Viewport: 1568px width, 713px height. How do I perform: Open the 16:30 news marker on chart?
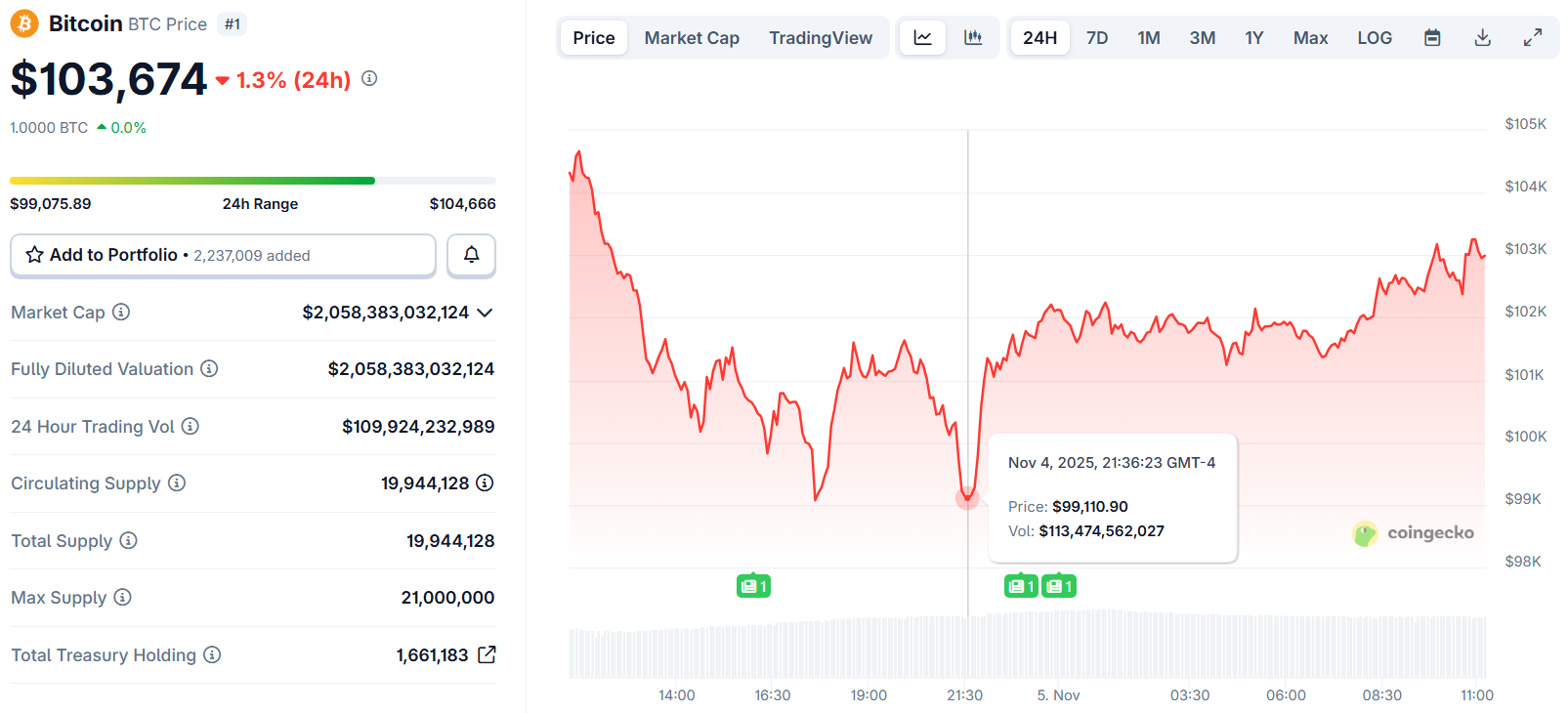753,586
